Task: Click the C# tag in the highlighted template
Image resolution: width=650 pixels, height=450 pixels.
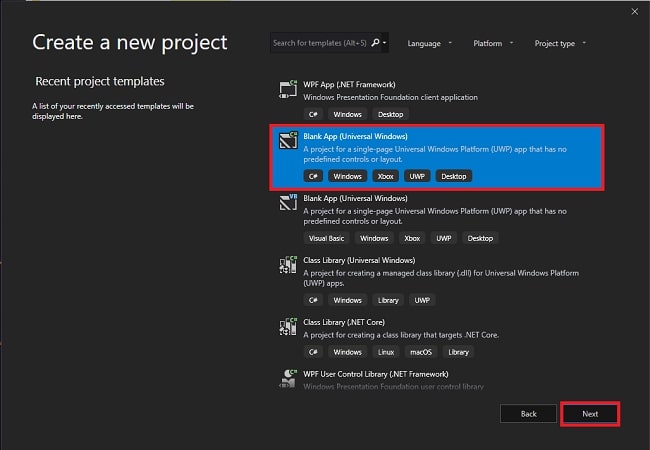Action: pyautogui.click(x=313, y=176)
